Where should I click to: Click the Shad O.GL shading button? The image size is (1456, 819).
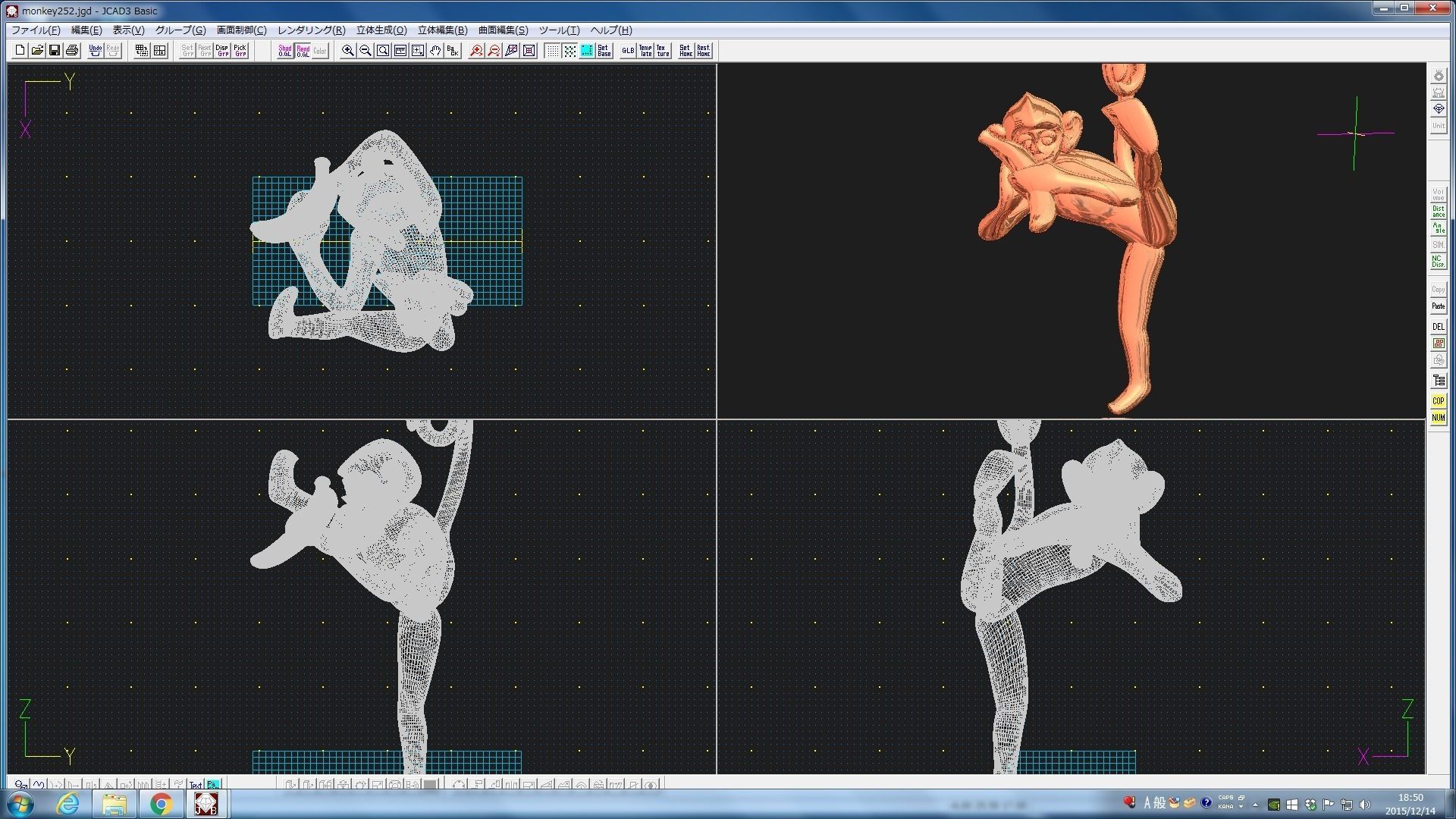pos(285,51)
